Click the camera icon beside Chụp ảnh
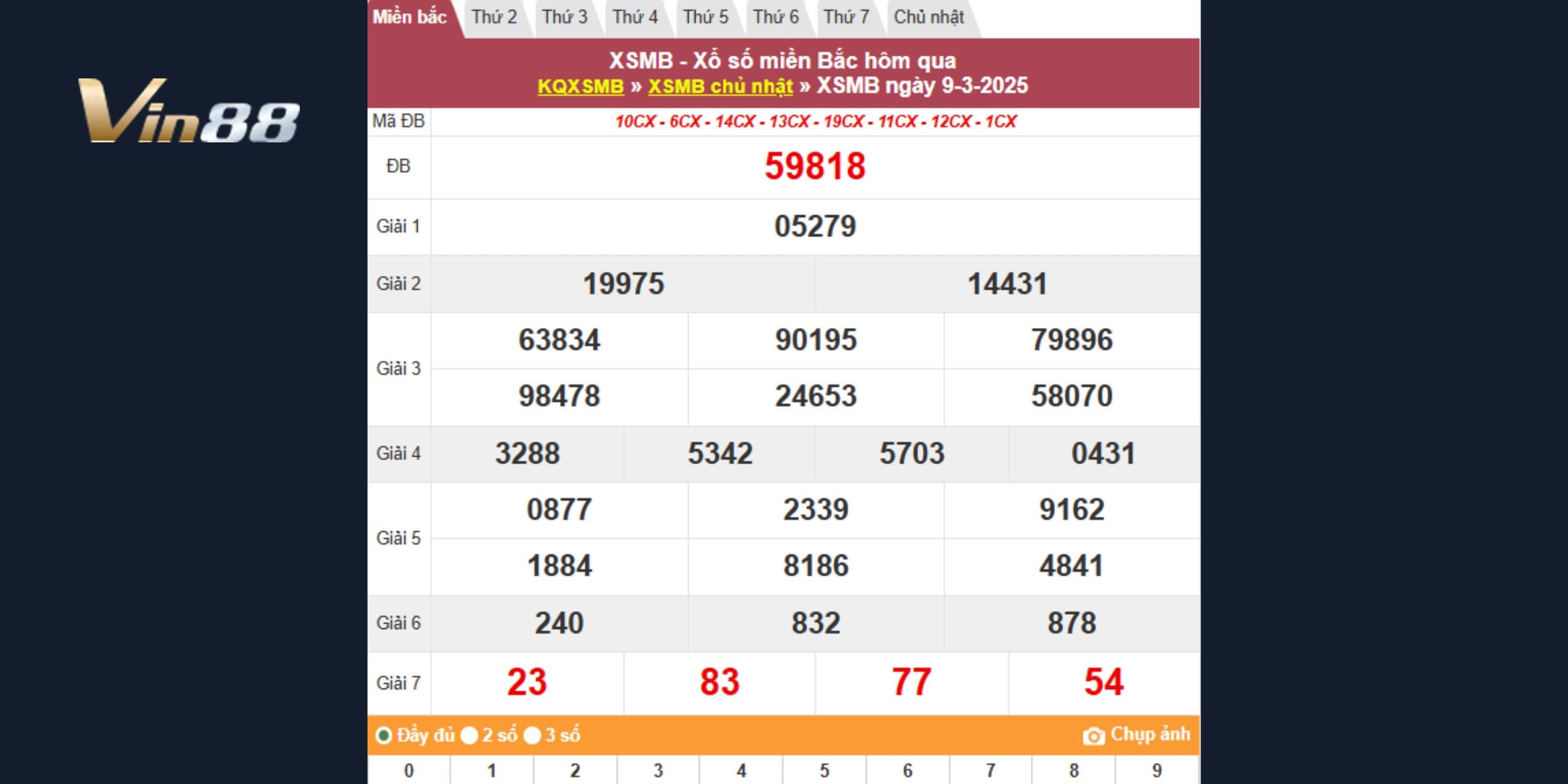This screenshot has height=784, width=1568. tap(1094, 736)
